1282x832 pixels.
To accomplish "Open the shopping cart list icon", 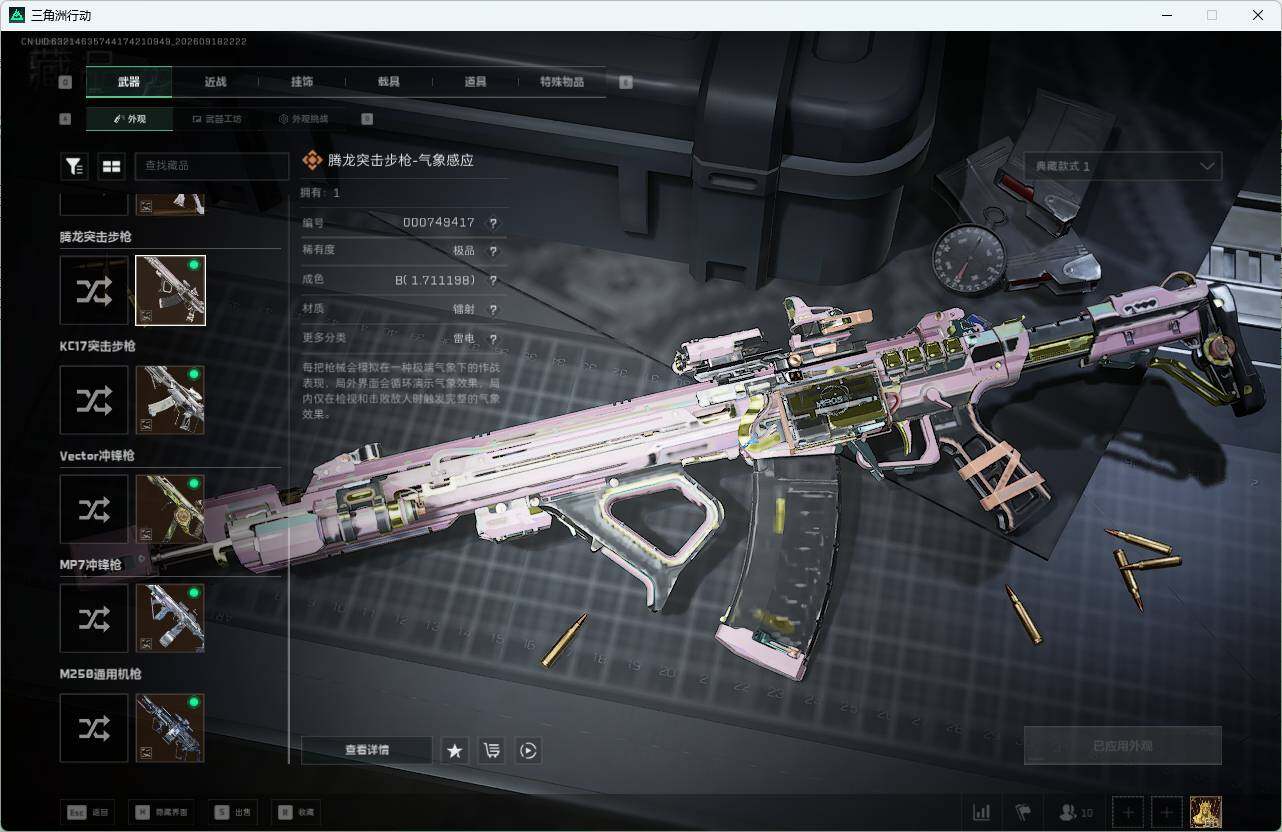I will 491,750.
